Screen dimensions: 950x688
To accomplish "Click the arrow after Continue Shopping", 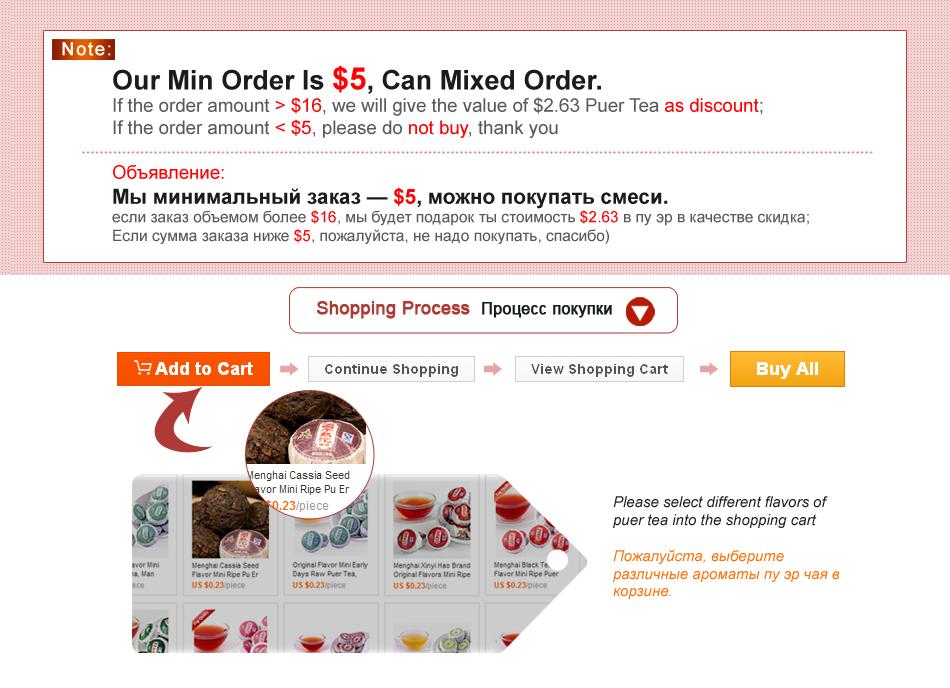I will tap(493, 369).
